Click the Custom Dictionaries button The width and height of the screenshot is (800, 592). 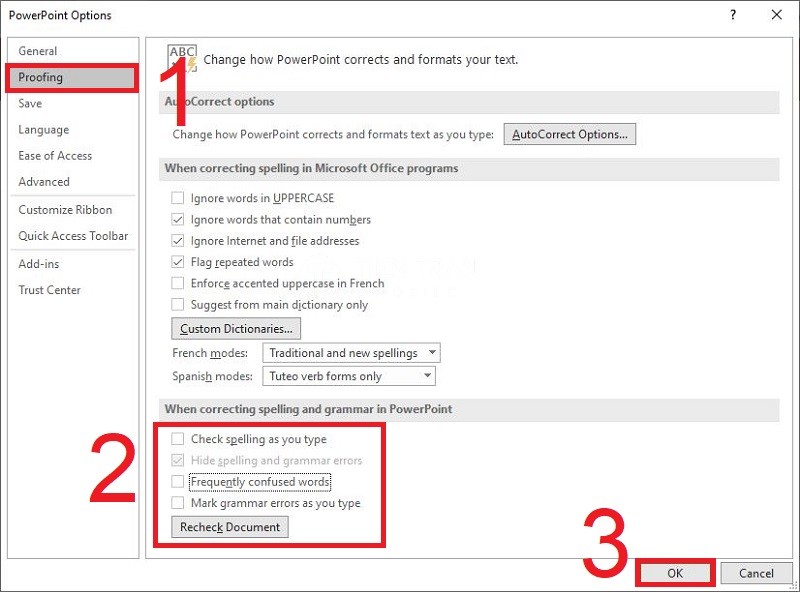point(236,329)
